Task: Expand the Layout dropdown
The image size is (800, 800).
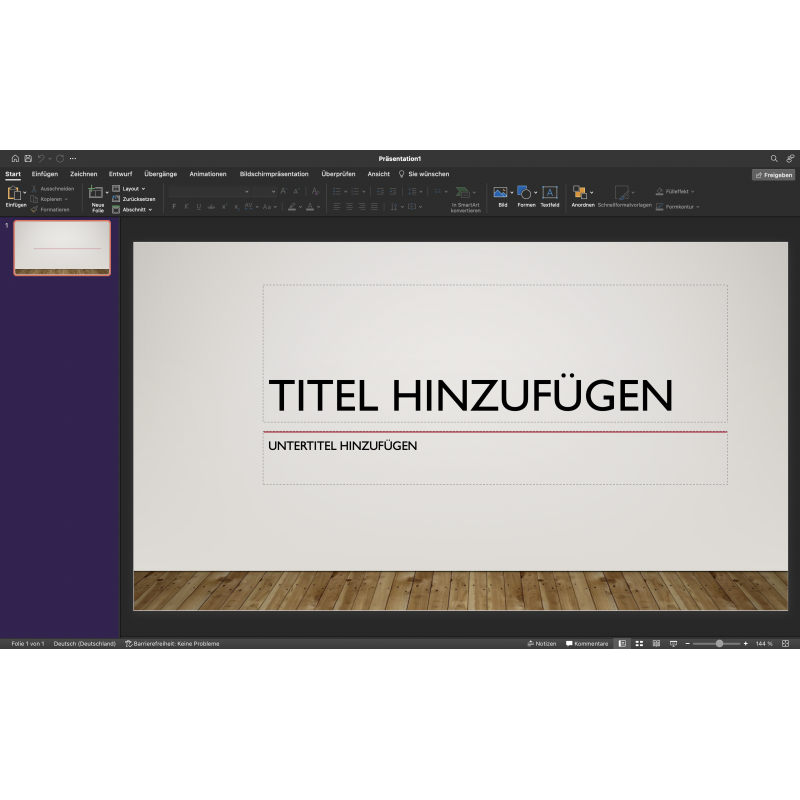Action: [131, 188]
